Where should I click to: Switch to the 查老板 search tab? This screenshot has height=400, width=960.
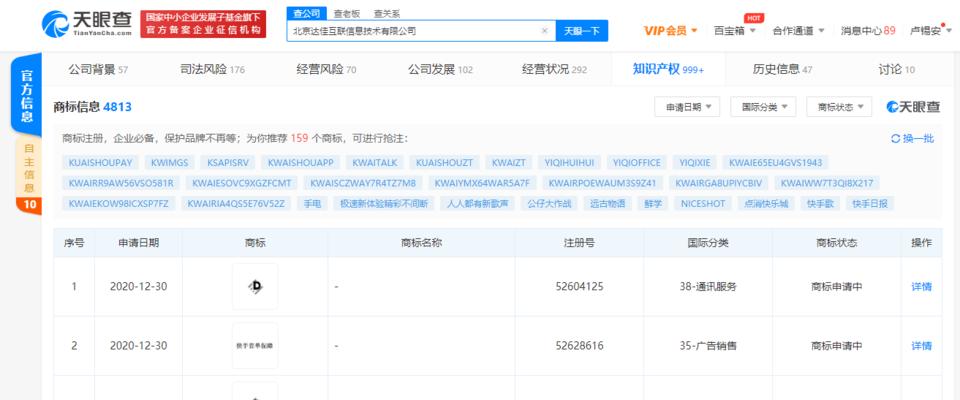[347, 13]
